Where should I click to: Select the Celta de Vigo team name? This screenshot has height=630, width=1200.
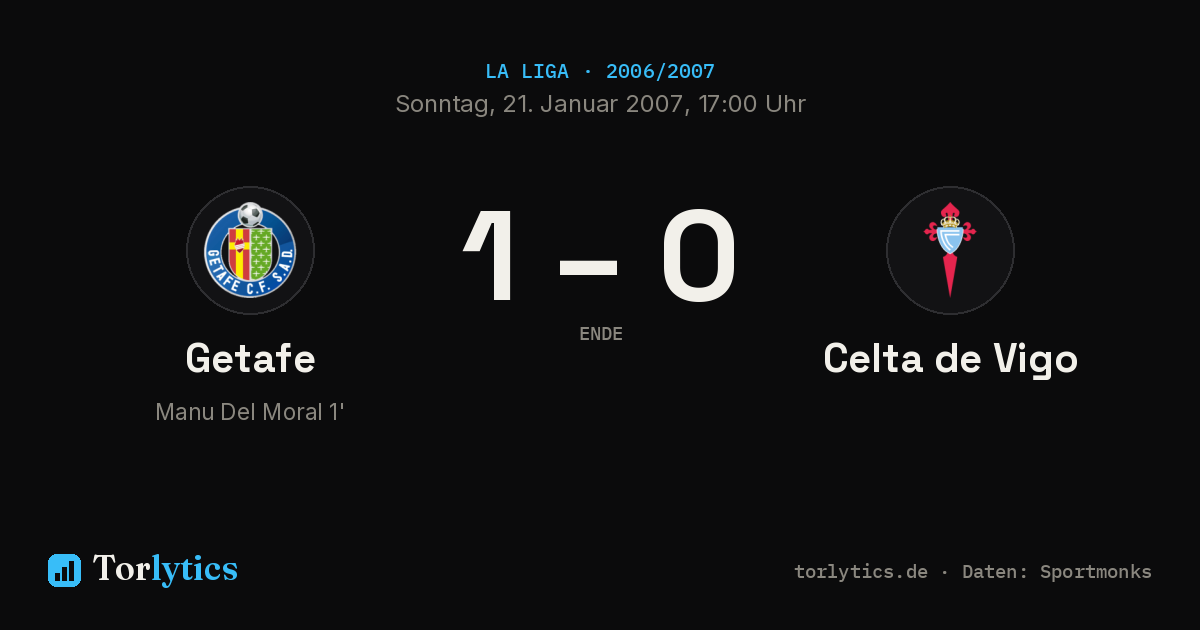click(x=950, y=359)
